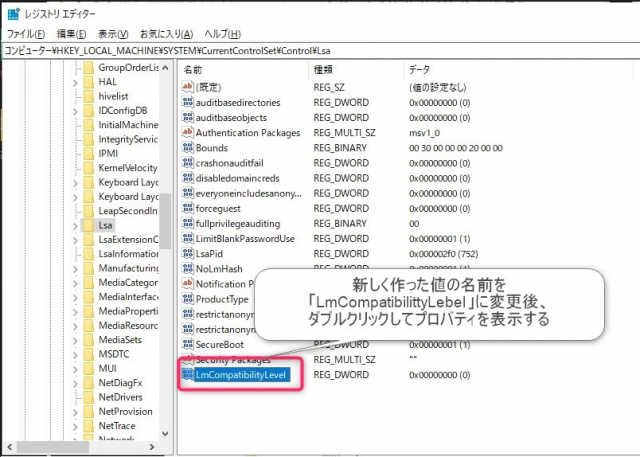
Task: Select the everyoneincludesanony... value
Action: 248,193
